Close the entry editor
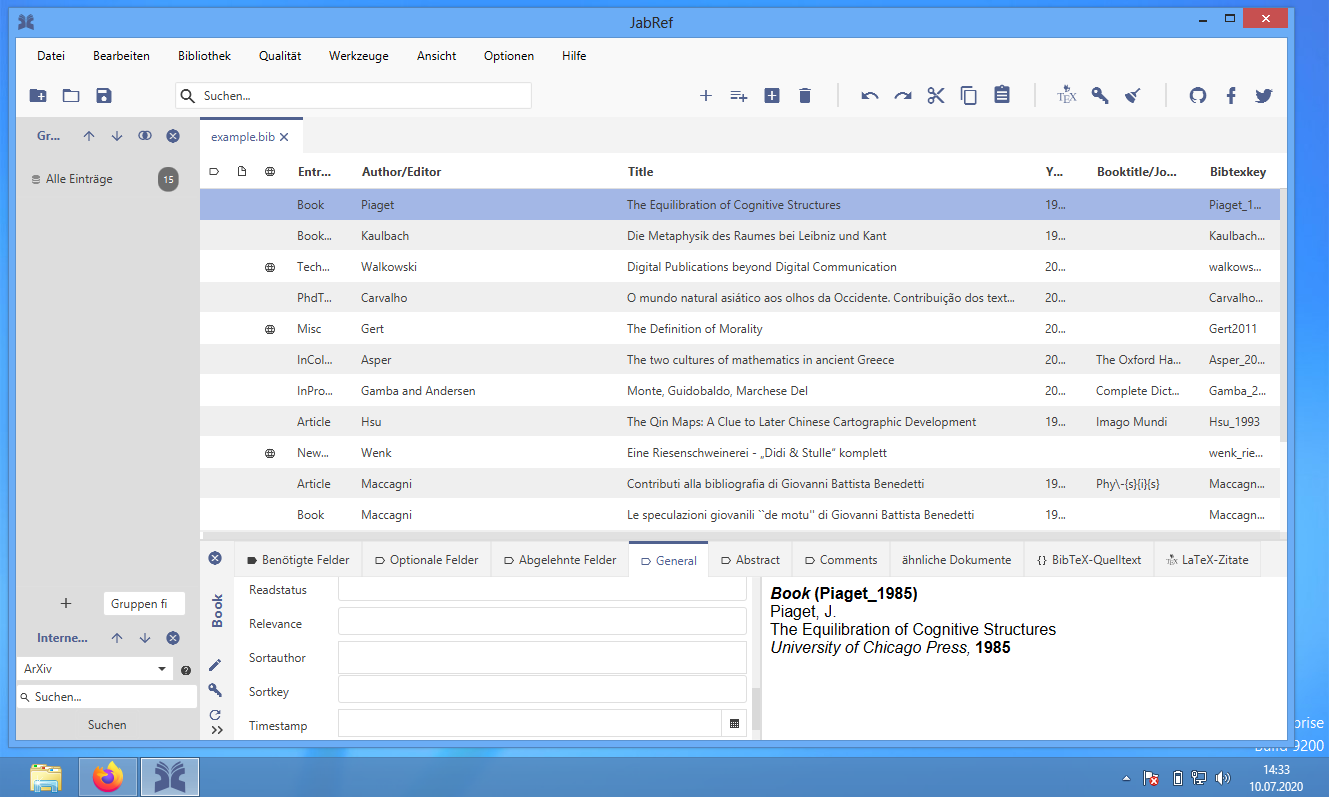 (215, 558)
